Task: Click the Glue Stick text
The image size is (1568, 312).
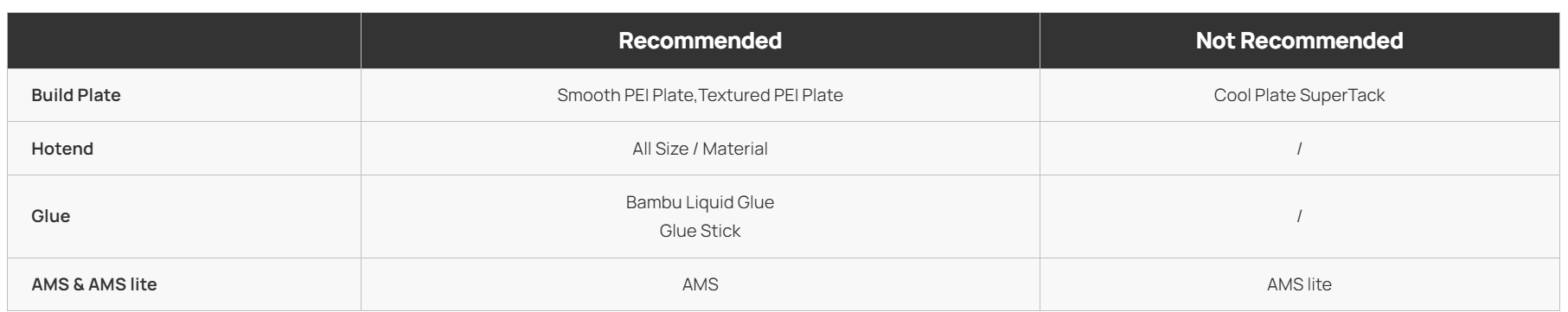Action: point(700,231)
